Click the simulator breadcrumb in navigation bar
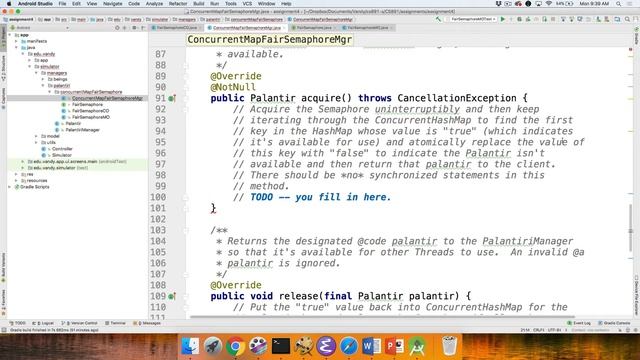This screenshot has height=360, width=640. coord(158,19)
